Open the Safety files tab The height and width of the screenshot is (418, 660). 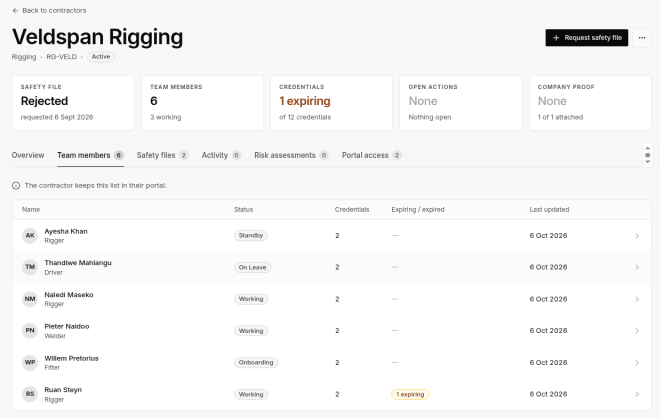click(162, 155)
